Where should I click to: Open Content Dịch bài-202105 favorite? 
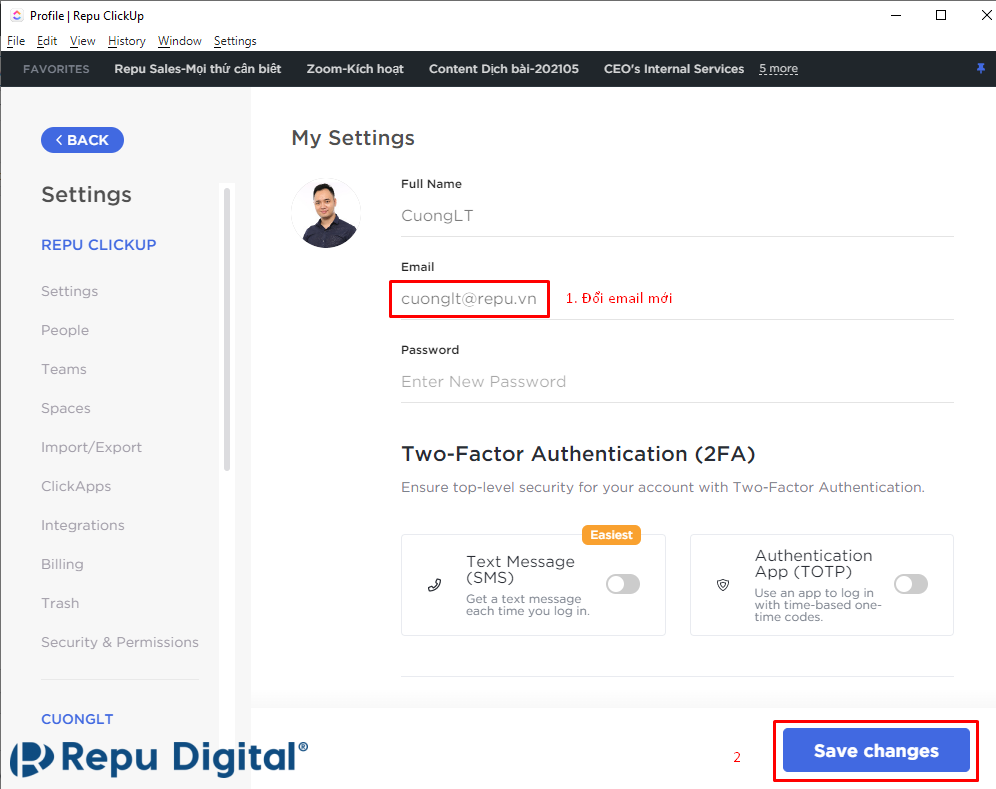coord(504,69)
